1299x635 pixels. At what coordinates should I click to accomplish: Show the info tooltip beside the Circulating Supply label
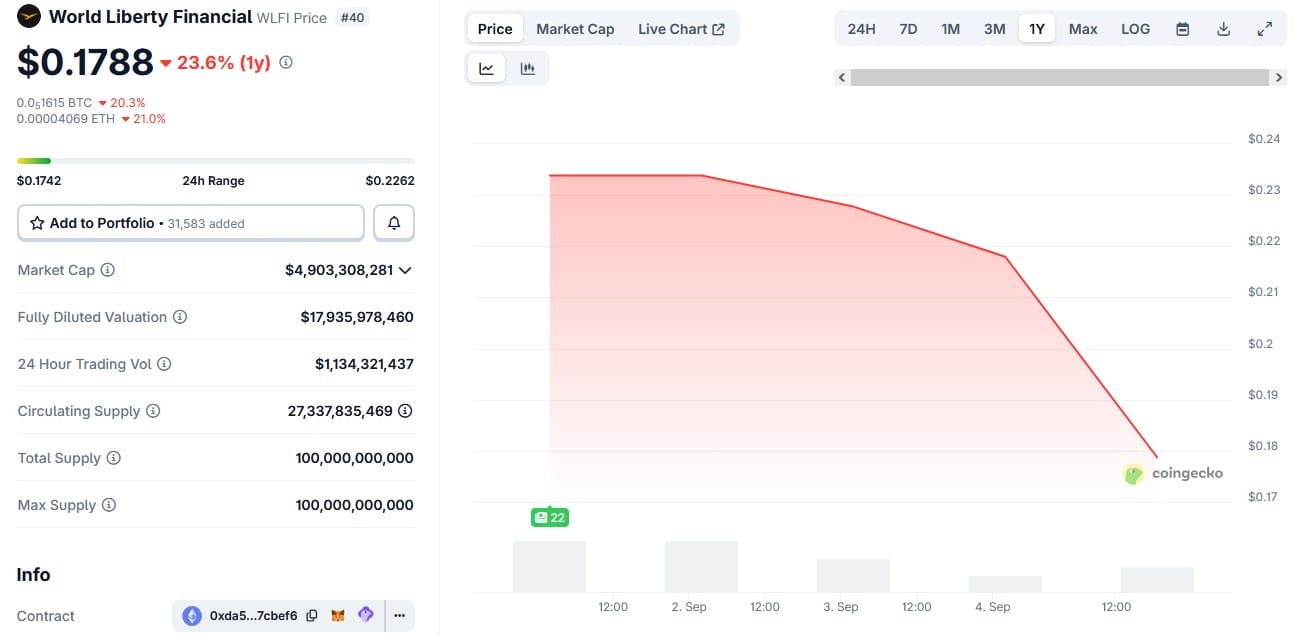pyautogui.click(x=153, y=411)
